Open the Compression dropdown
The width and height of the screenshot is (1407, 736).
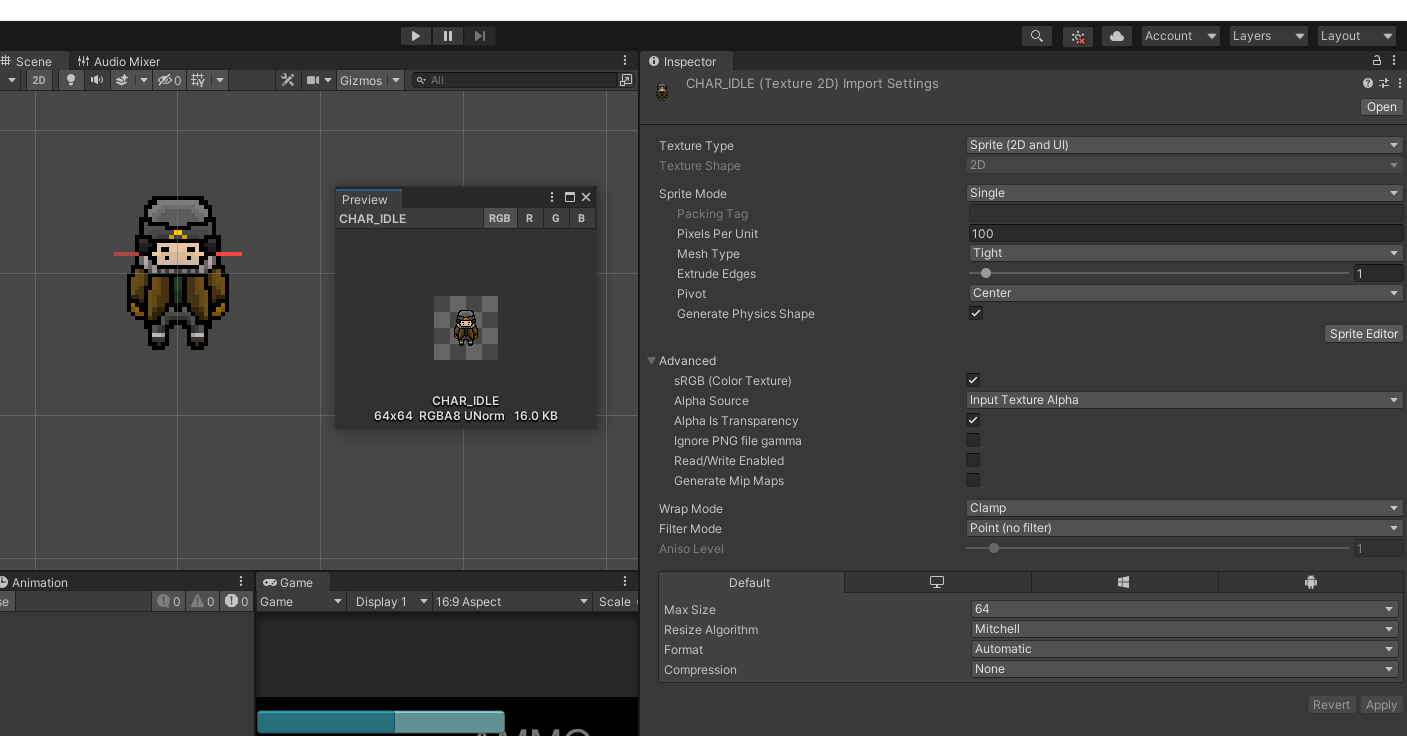pos(1184,669)
